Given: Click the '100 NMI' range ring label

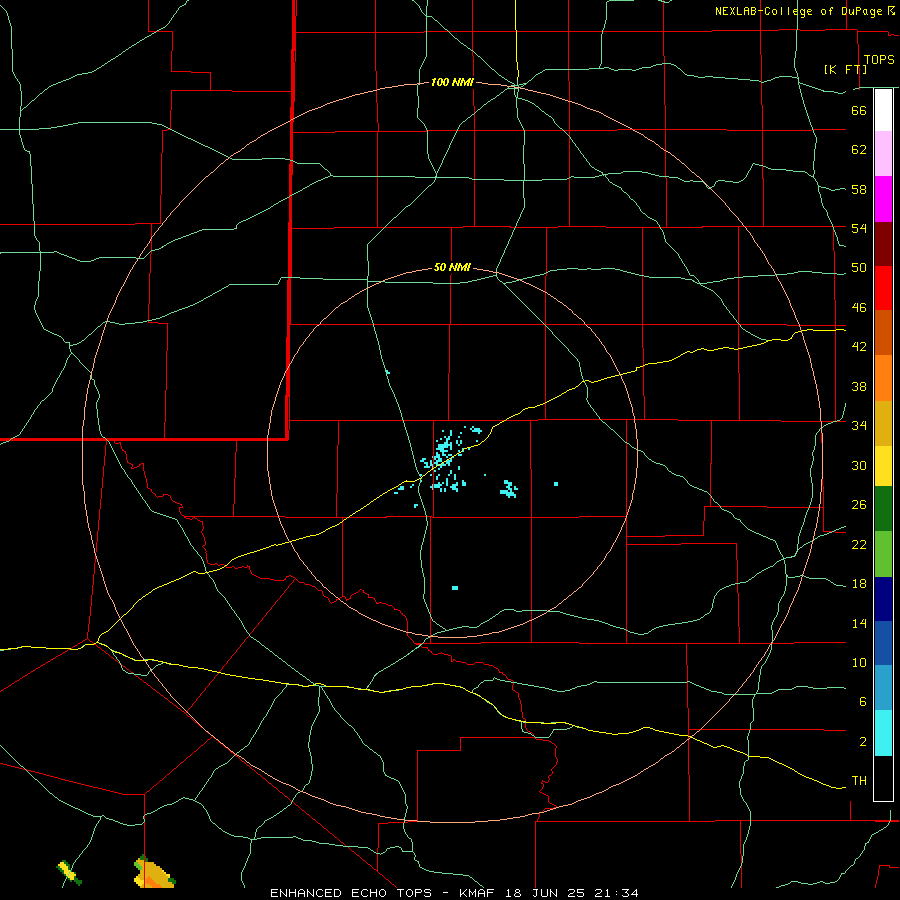Looking at the screenshot, I should [x=452, y=83].
